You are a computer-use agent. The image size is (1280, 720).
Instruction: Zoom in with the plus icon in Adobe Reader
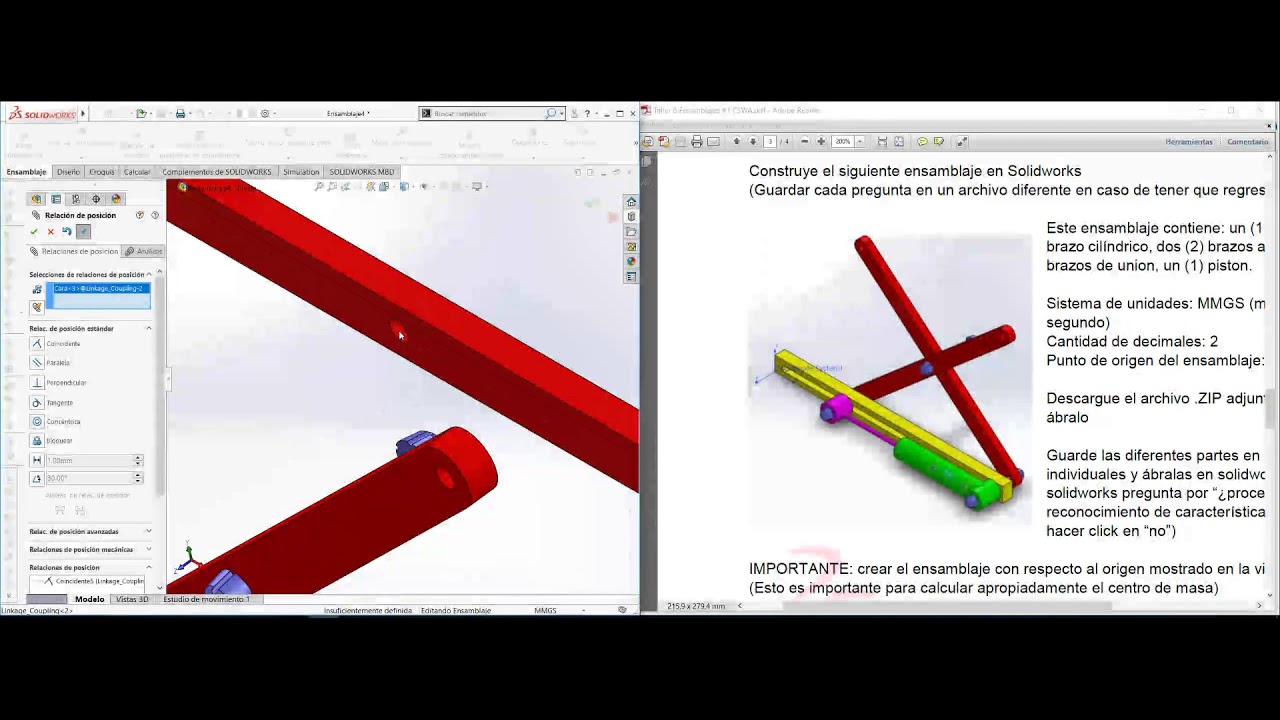click(x=821, y=142)
